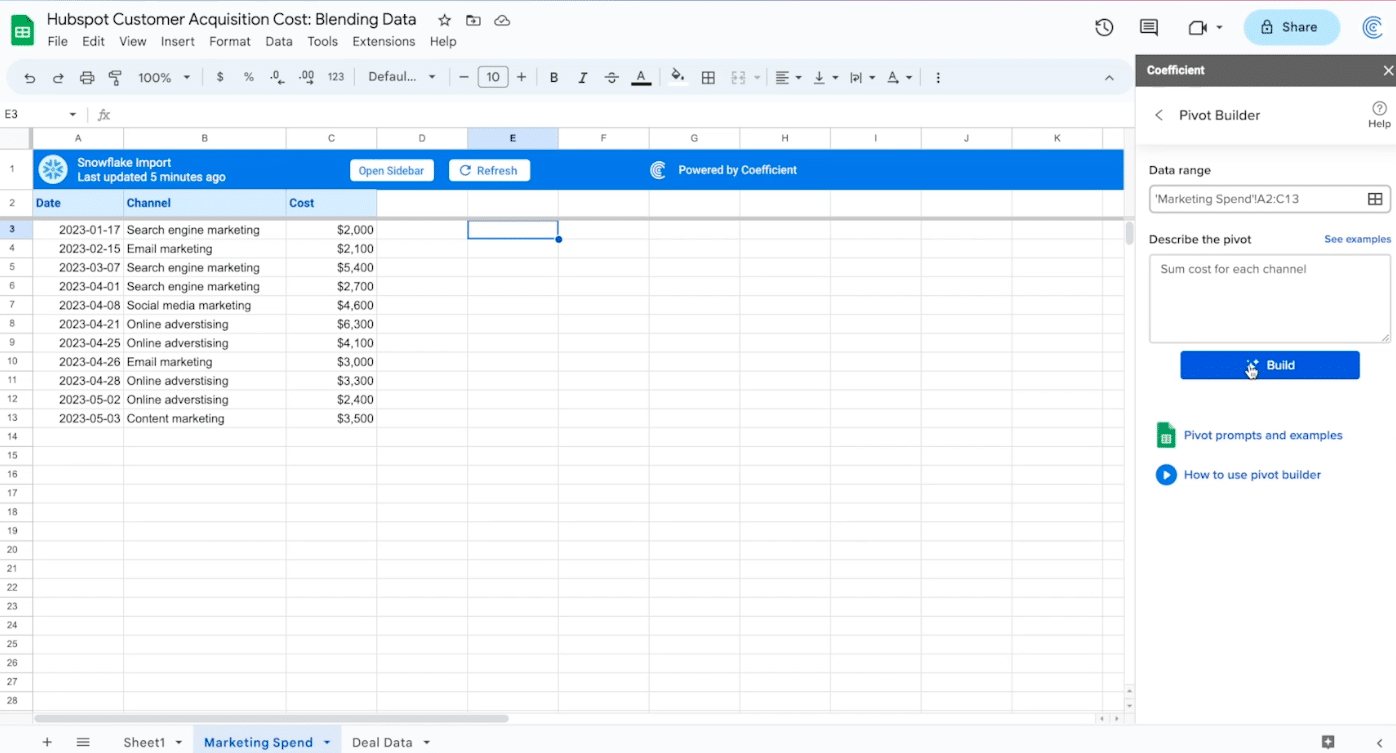1396x753 pixels.
Task: Click the Coefficient logo top right
Action: tap(1373, 28)
